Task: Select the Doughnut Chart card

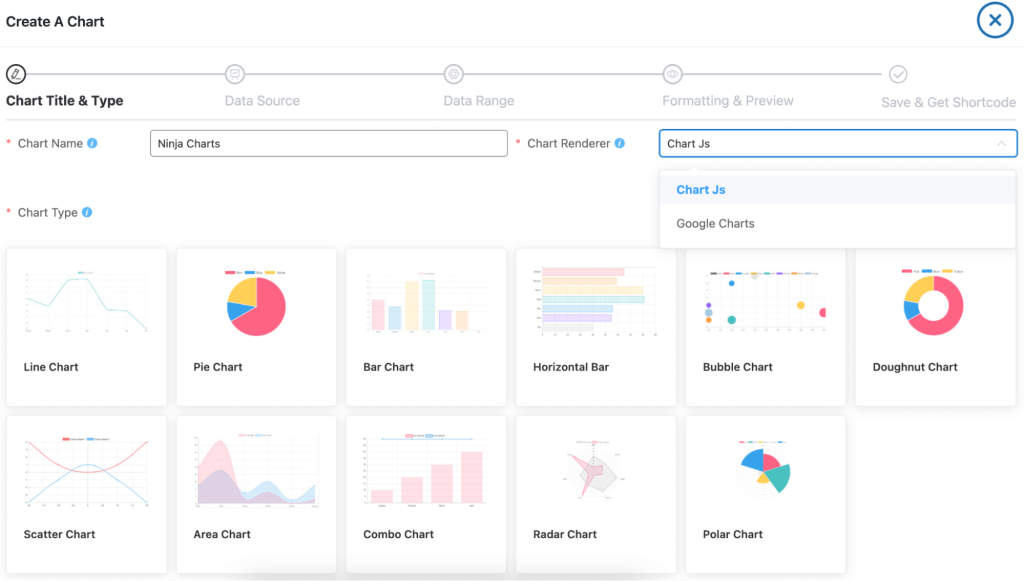Action: (935, 327)
